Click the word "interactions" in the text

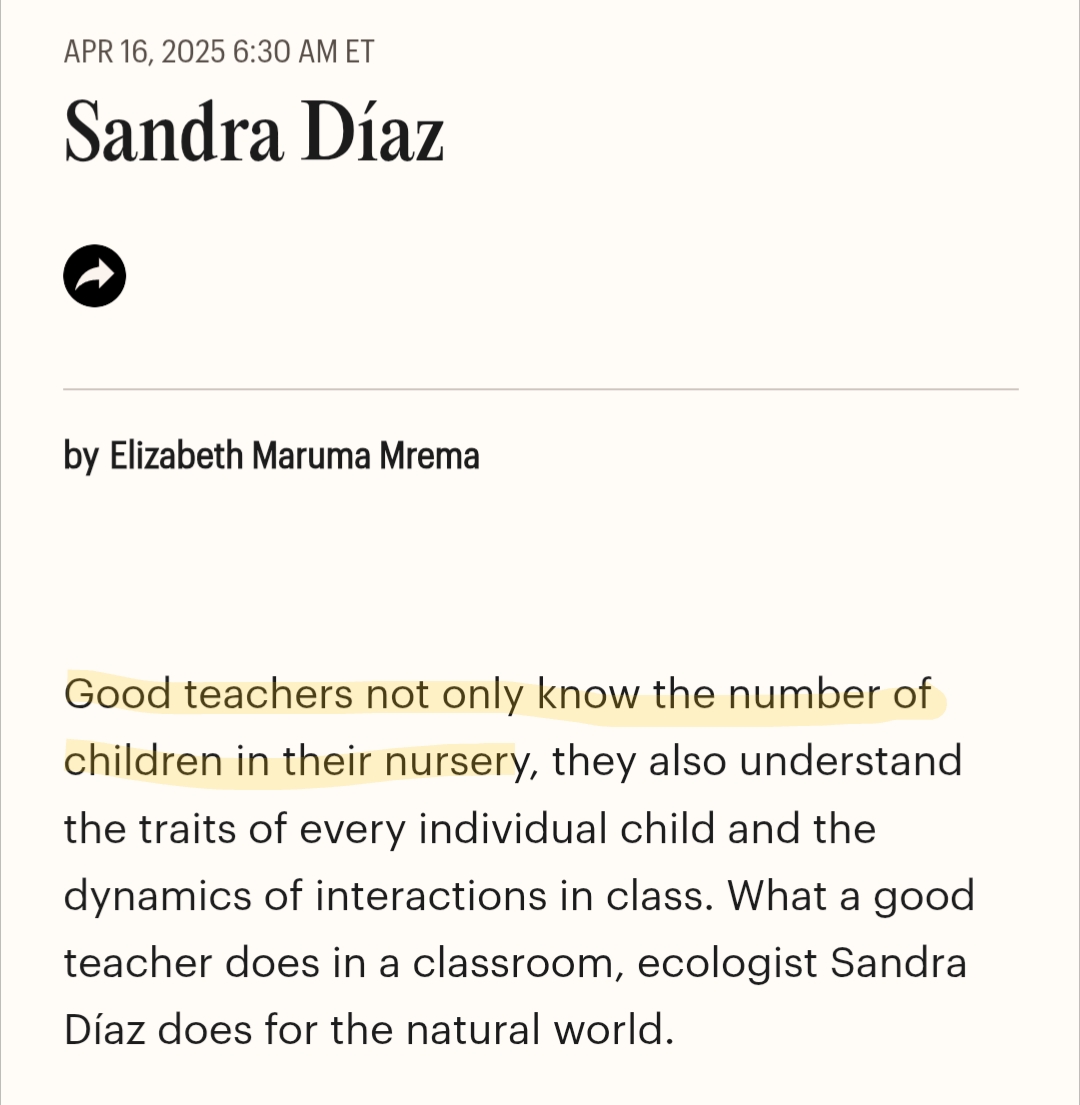[431, 897]
